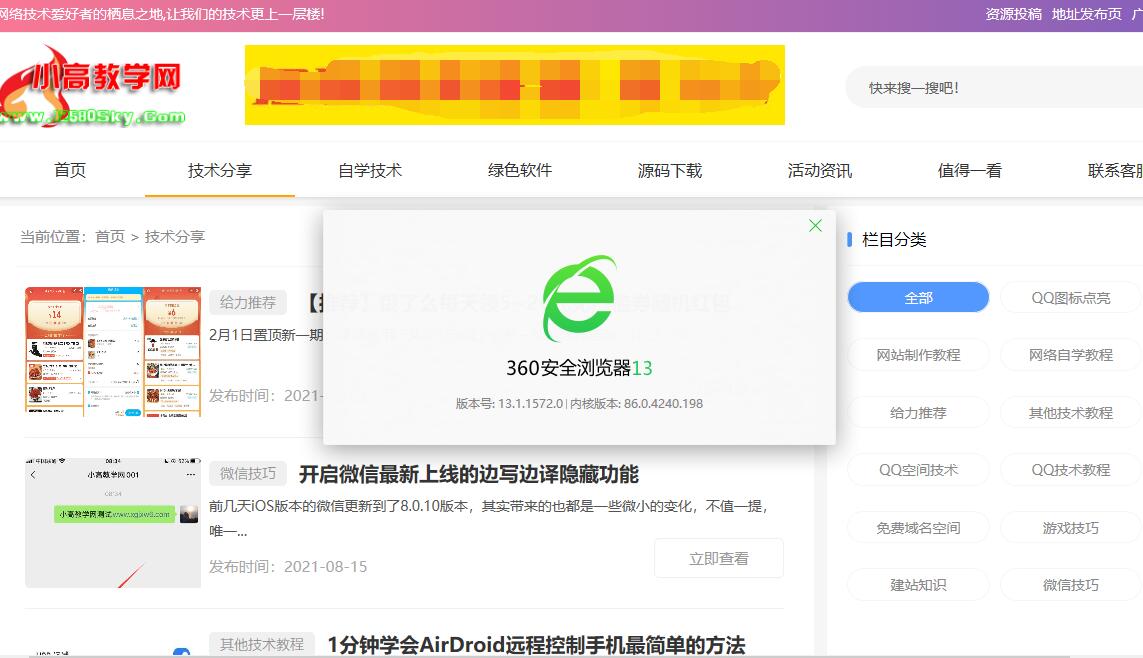Click the 小高教学网 site logo
The width and height of the screenshot is (1143, 658).
click(93, 87)
